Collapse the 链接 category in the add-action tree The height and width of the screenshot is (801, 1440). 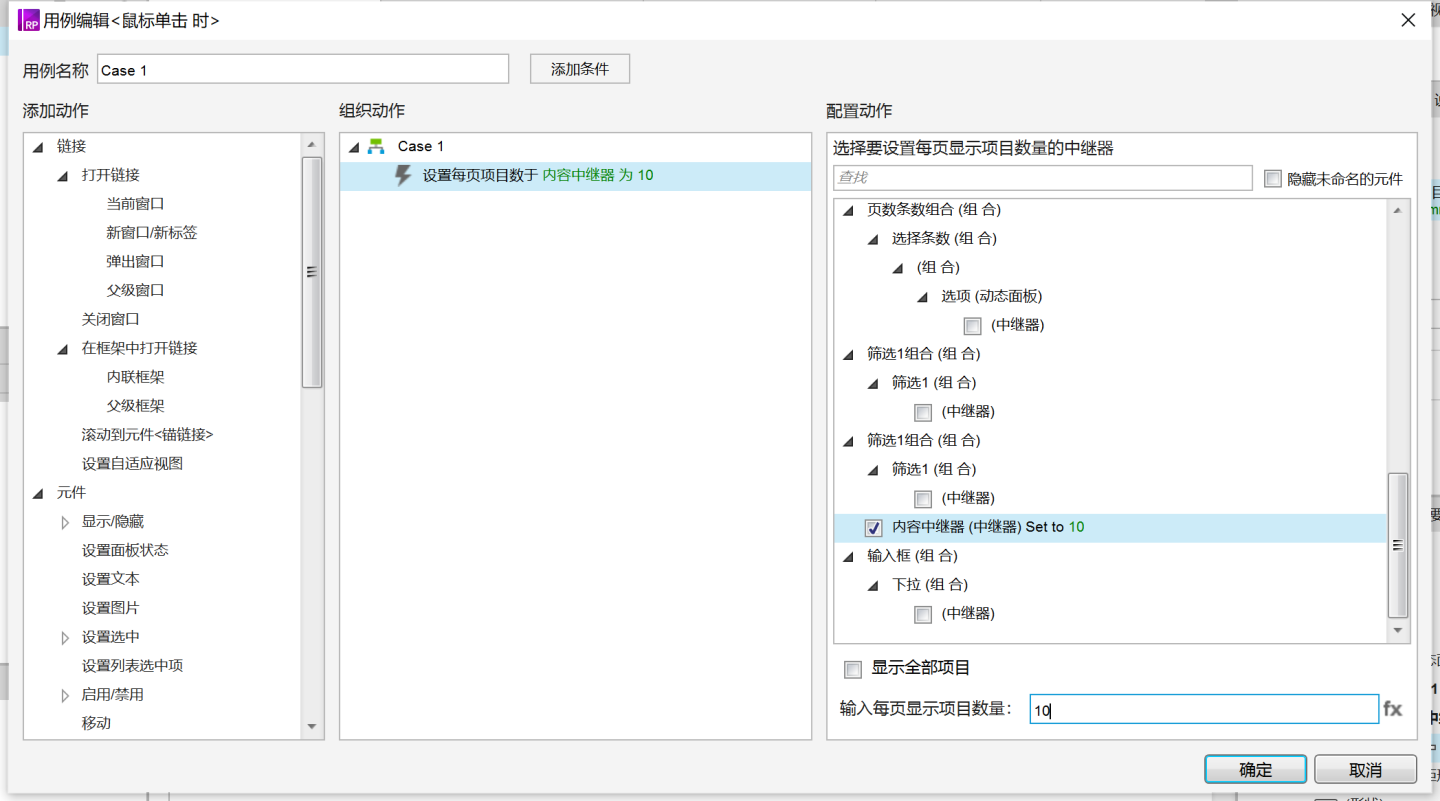[38, 147]
